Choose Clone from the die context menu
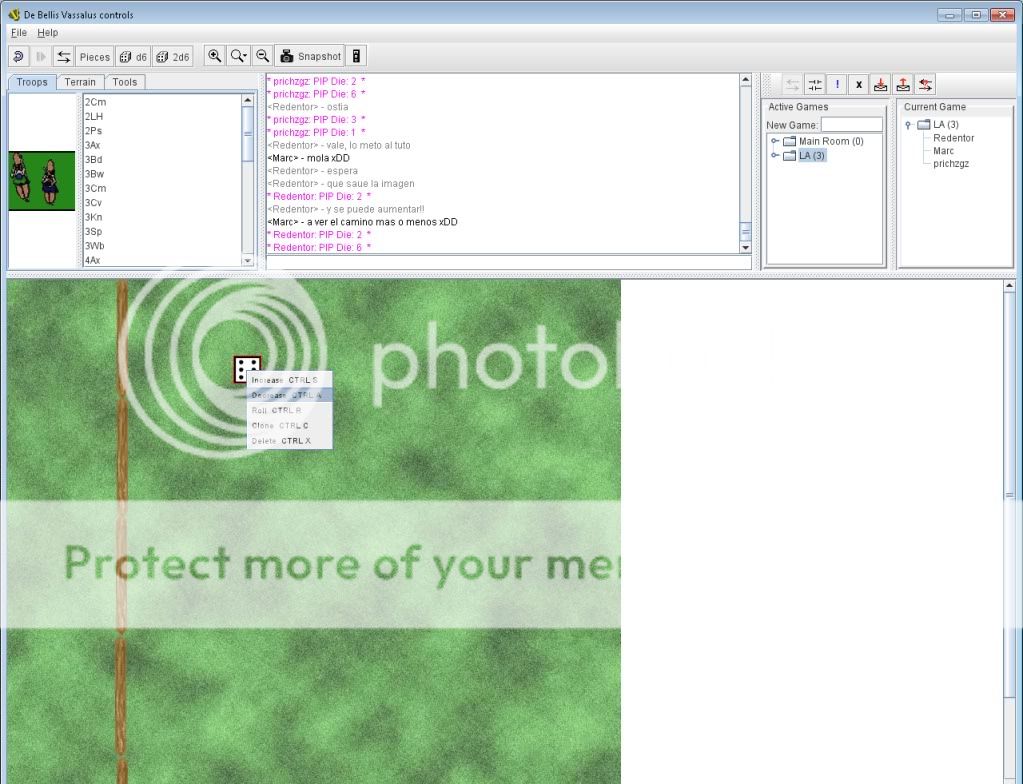 point(290,425)
